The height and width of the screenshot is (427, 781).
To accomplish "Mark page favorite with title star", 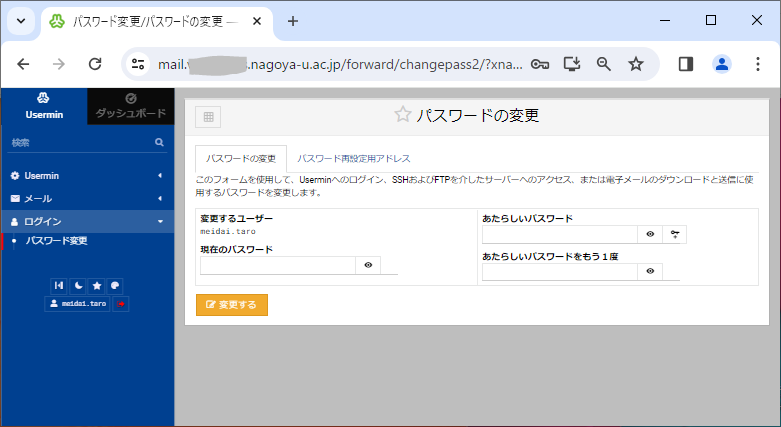I will pos(402,115).
